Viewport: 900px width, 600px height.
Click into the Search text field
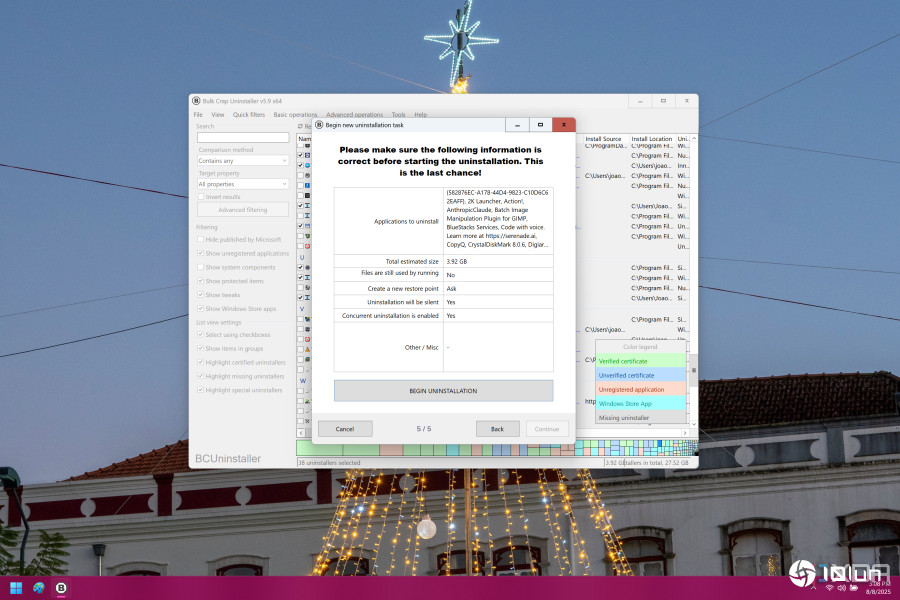(243, 137)
